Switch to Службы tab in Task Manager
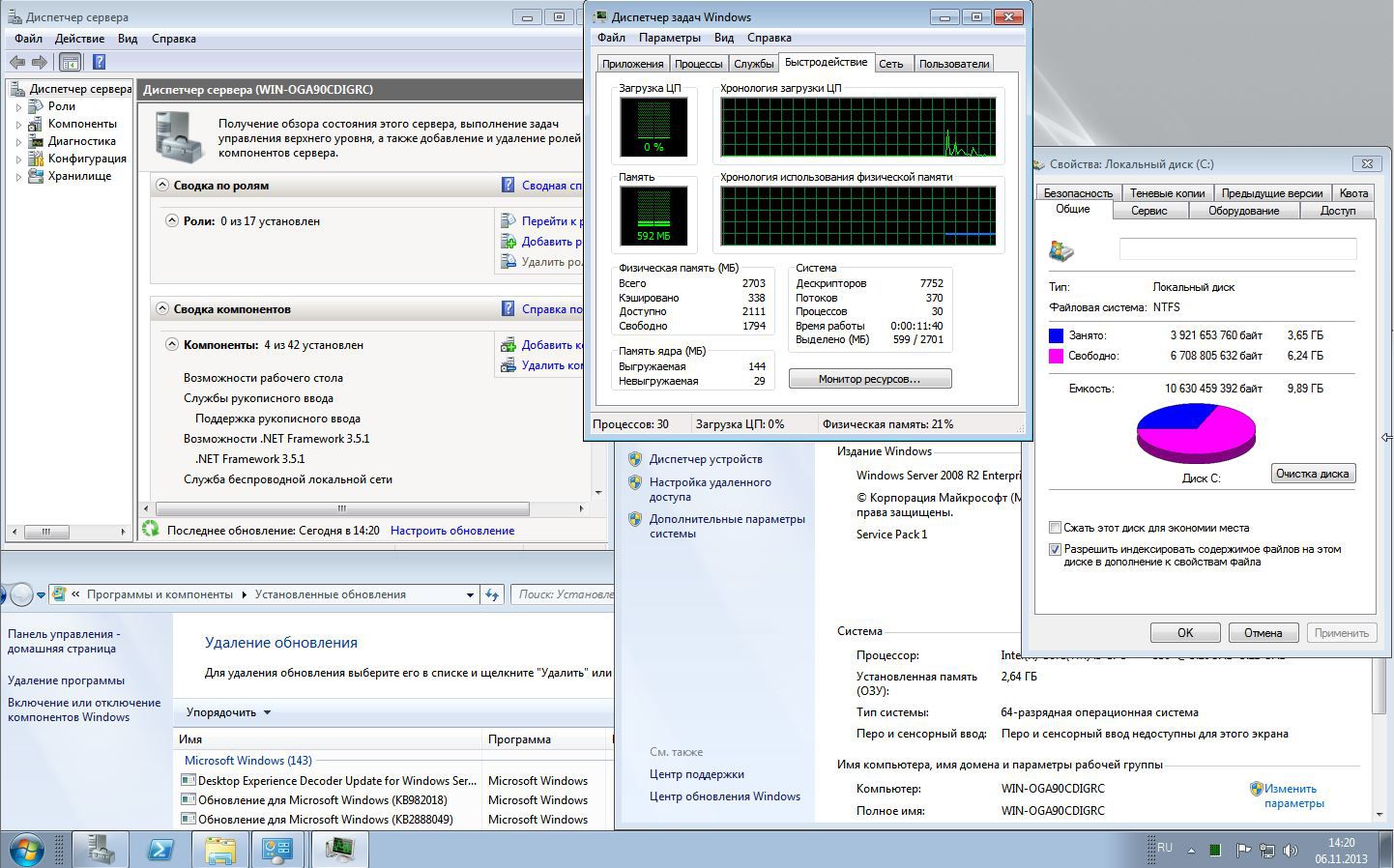This screenshot has width=1394, height=868. [x=753, y=64]
